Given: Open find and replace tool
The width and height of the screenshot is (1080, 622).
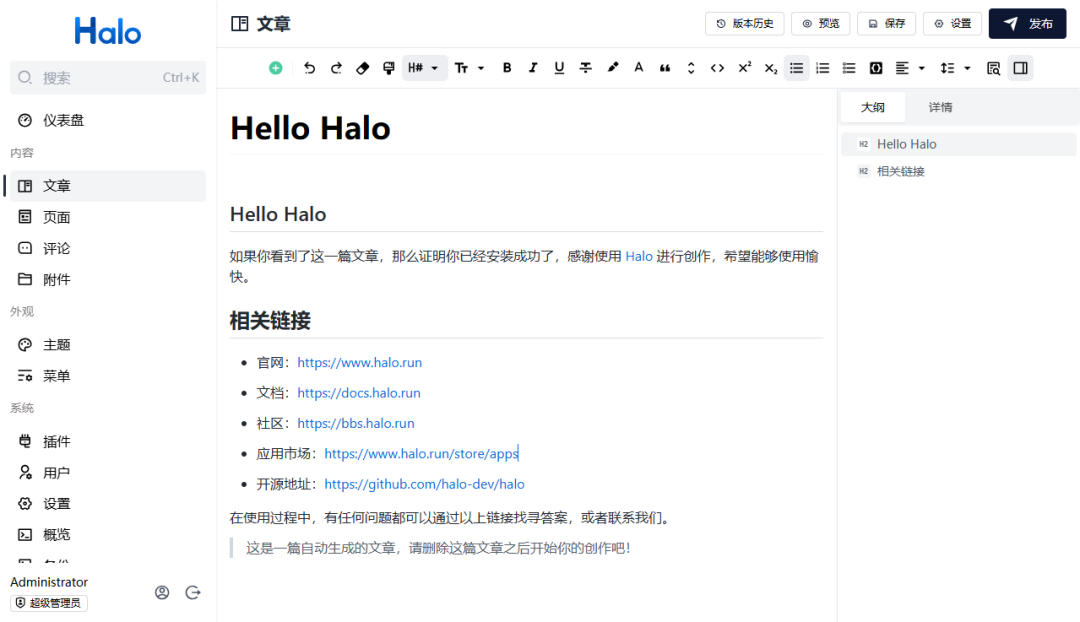Looking at the screenshot, I should click(x=993, y=68).
